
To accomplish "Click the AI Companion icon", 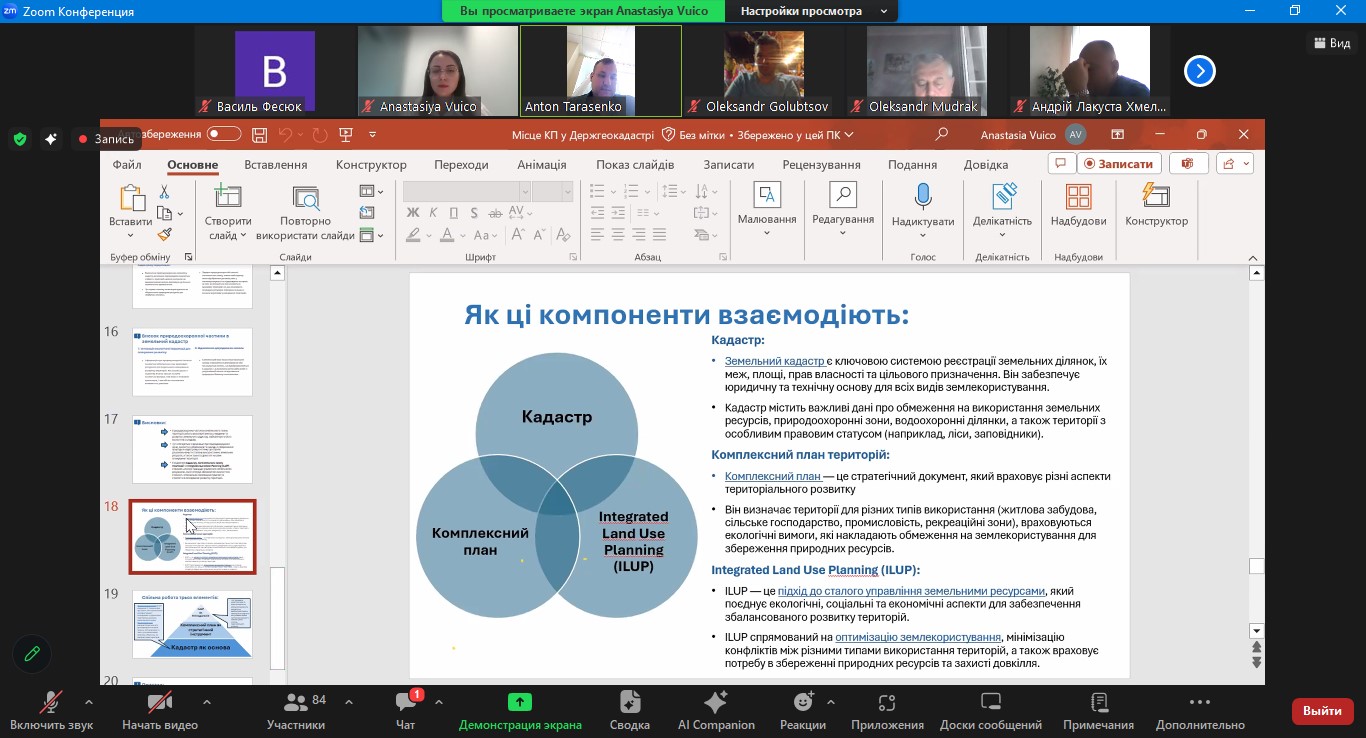I will tap(716, 703).
